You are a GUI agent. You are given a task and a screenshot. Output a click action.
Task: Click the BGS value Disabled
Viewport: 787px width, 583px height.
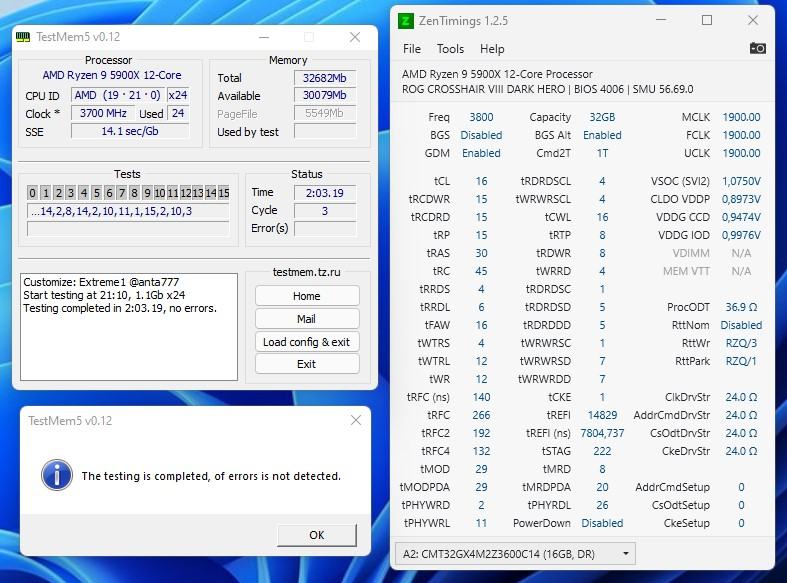pos(481,135)
